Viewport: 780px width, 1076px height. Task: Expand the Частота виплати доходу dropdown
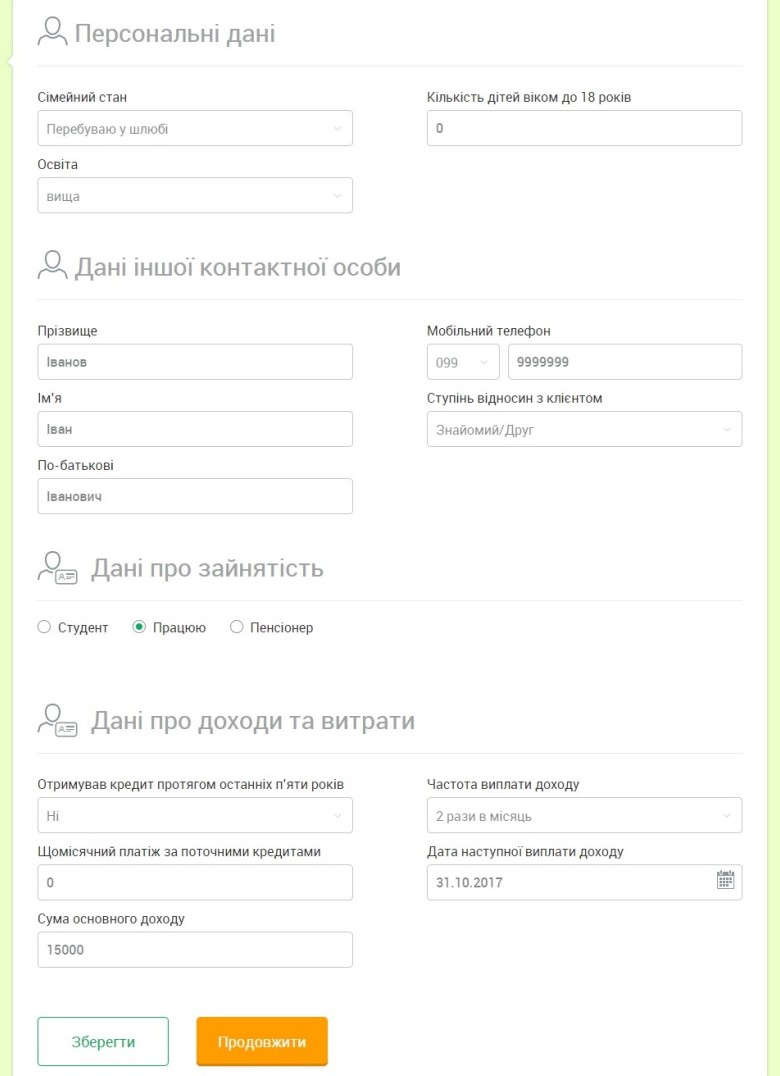coord(584,816)
